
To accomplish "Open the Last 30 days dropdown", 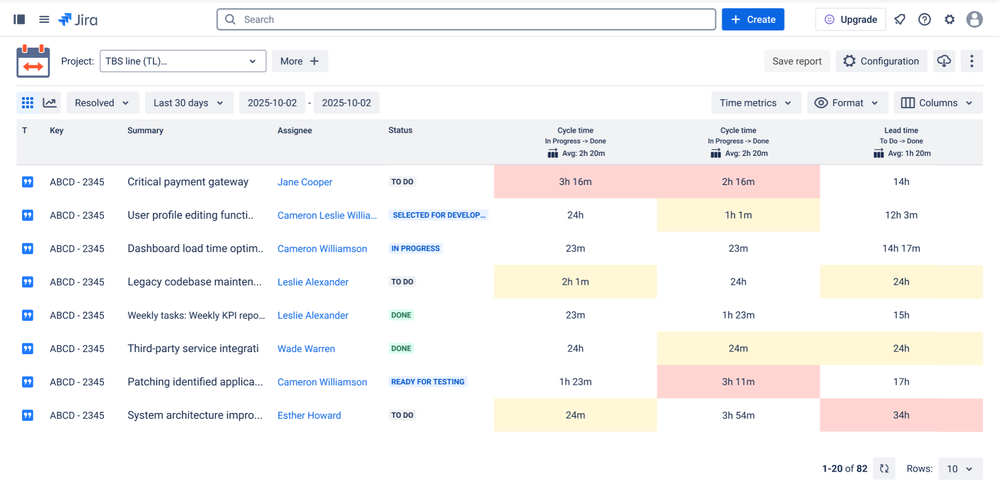I will [188, 103].
